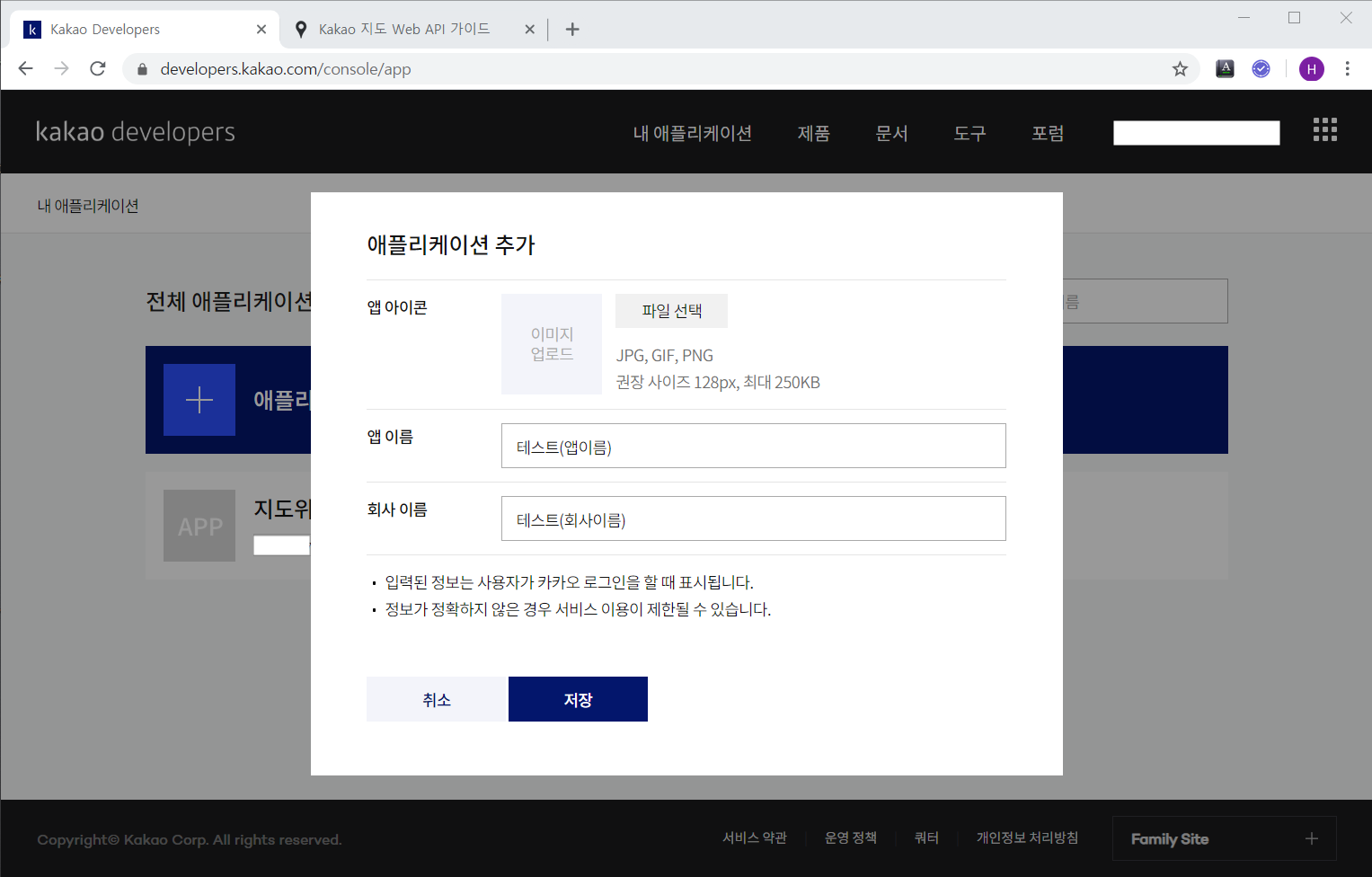
Task: Open 개인정보 처리방침 footer link
Action: tap(1027, 837)
